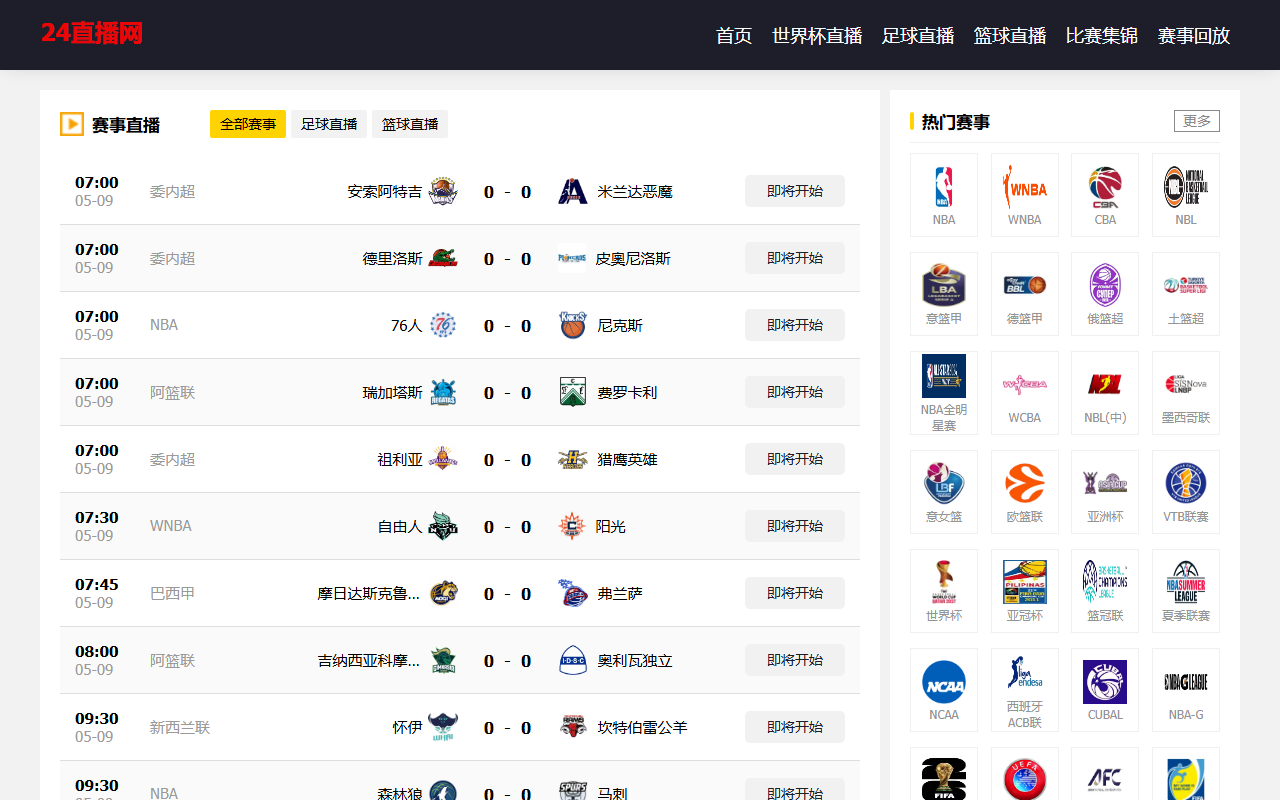Click 即将开始 for 自由人 vs 阳光

pyautogui.click(x=795, y=526)
